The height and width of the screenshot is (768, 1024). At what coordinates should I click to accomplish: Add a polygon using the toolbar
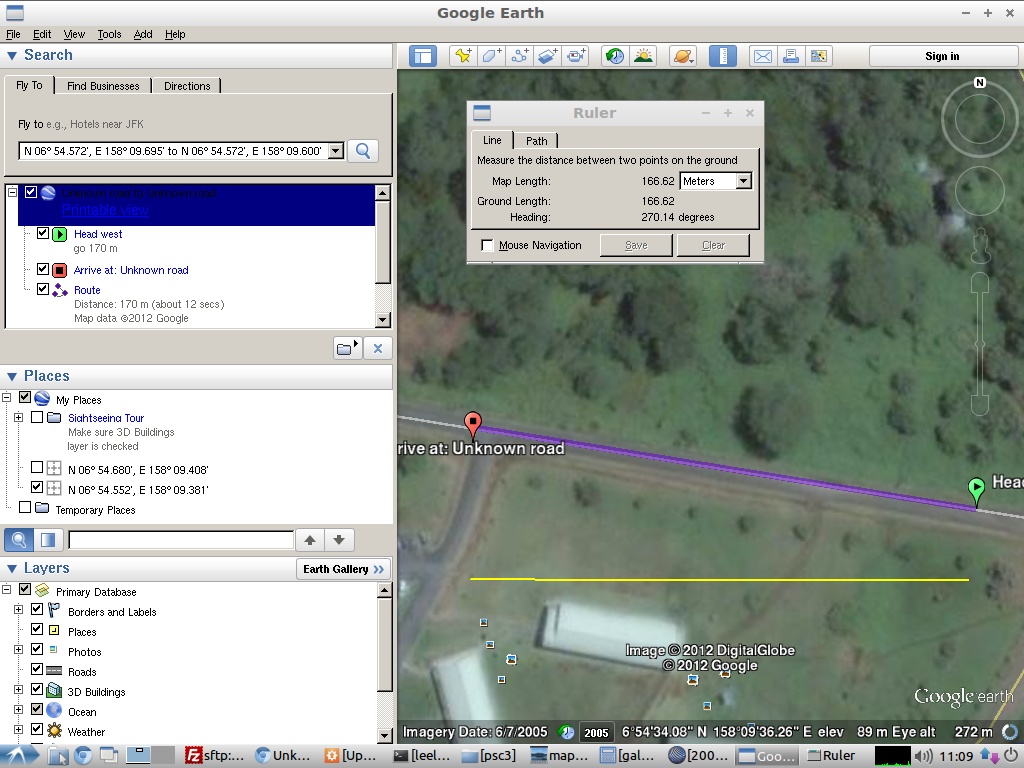(x=491, y=56)
